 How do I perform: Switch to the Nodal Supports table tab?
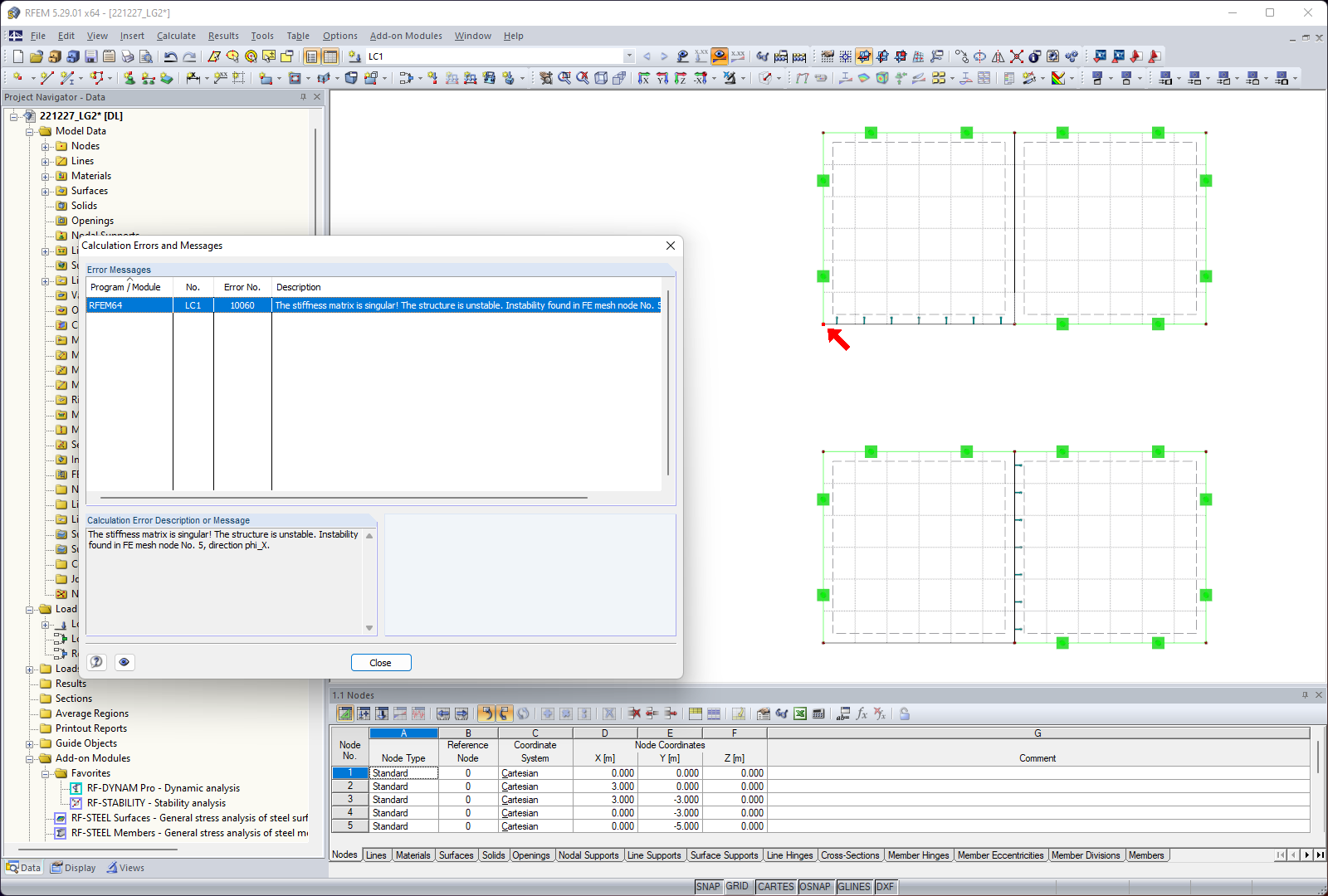588,855
